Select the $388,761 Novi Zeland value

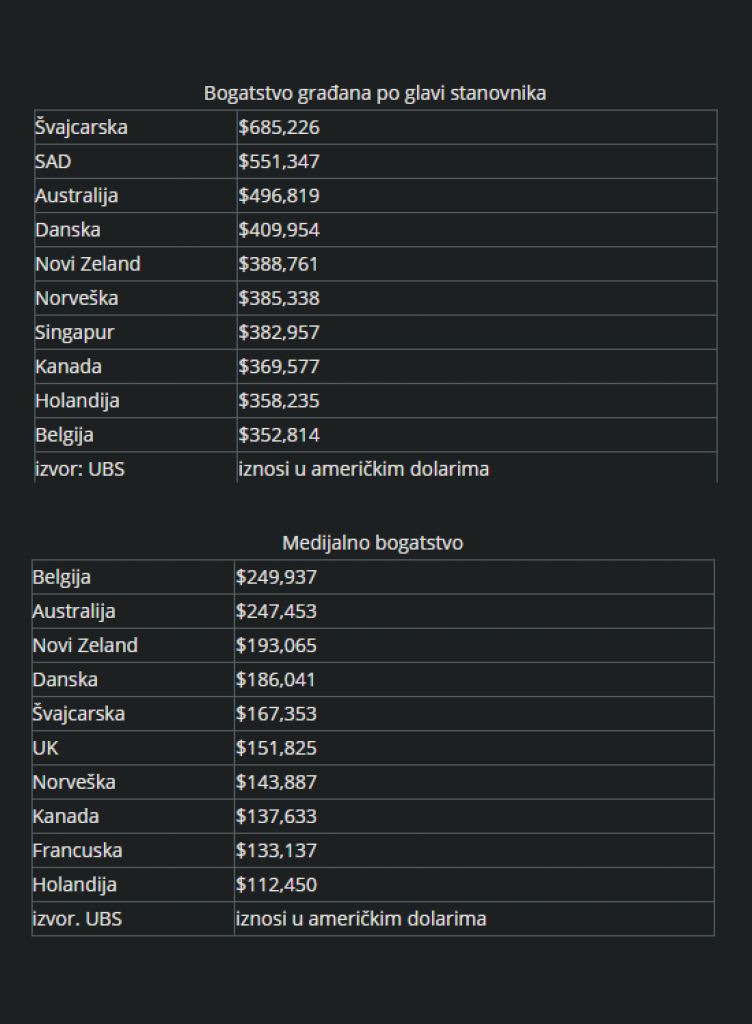pyautogui.click(x=279, y=264)
